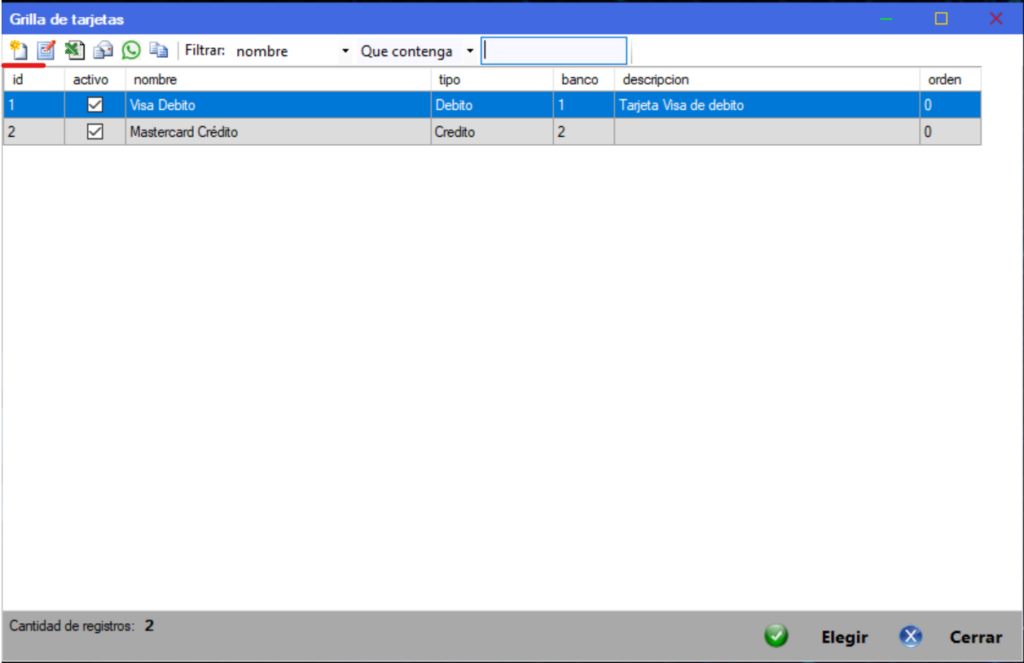The width and height of the screenshot is (1024, 663).
Task: Select the Visa Debito name cell
Action: tap(278, 105)
